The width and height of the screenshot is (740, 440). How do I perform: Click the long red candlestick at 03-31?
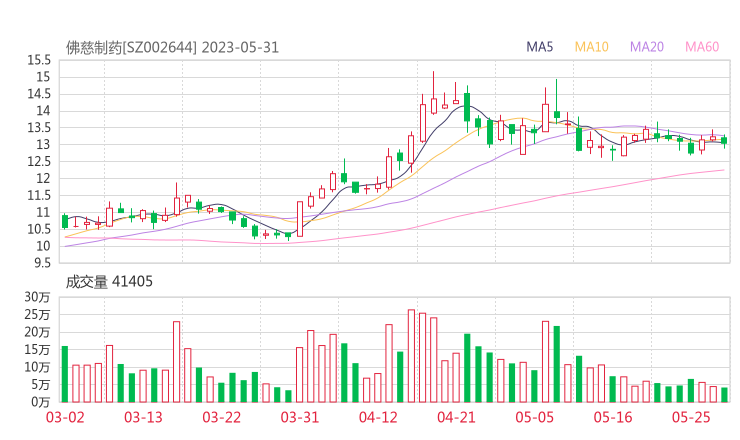[x=300, y=219]
